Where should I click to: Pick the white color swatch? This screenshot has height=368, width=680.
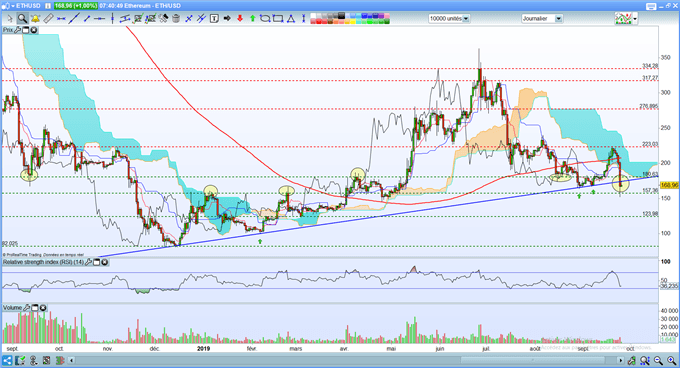coord(313,15)
